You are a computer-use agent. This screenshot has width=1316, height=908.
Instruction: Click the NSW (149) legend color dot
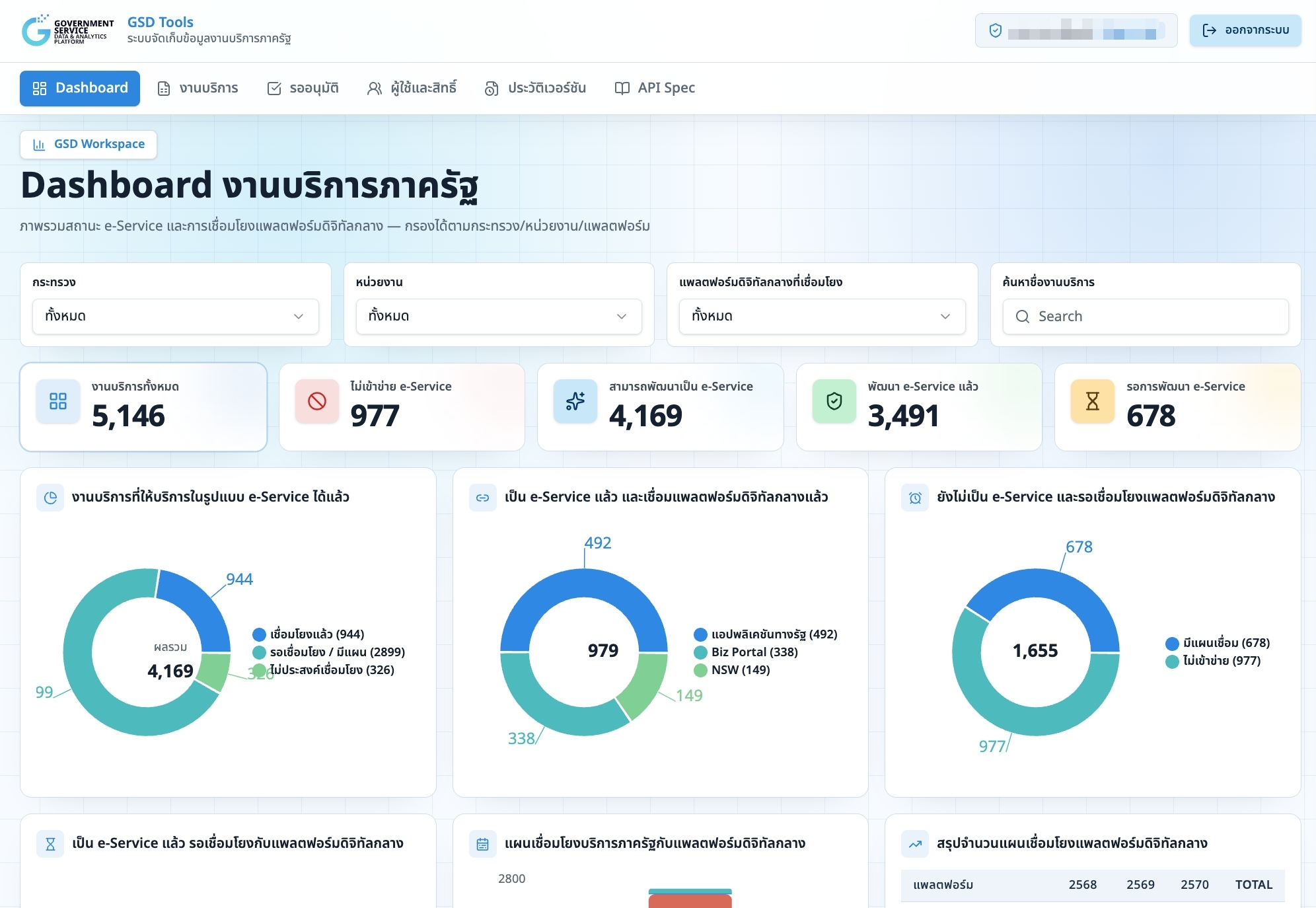701,670
